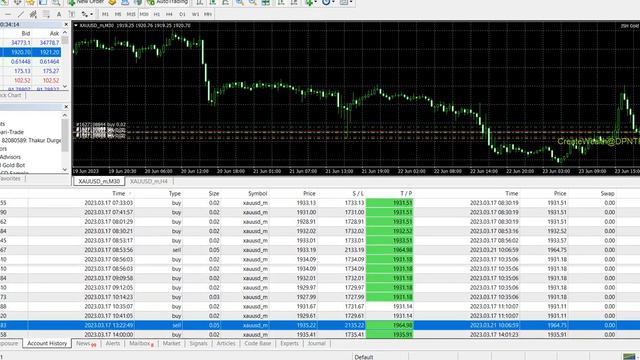Image resolution: width=640 pixels, height=360 pixels.
Task: Open the periods clock icon
Action: click(327, 2)
